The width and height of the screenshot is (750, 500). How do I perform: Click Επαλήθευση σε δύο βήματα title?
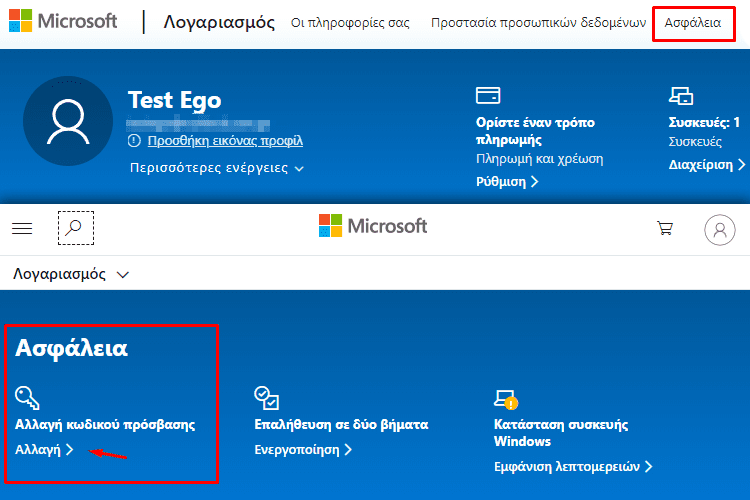pyautogui.click(x=341, y=425)
